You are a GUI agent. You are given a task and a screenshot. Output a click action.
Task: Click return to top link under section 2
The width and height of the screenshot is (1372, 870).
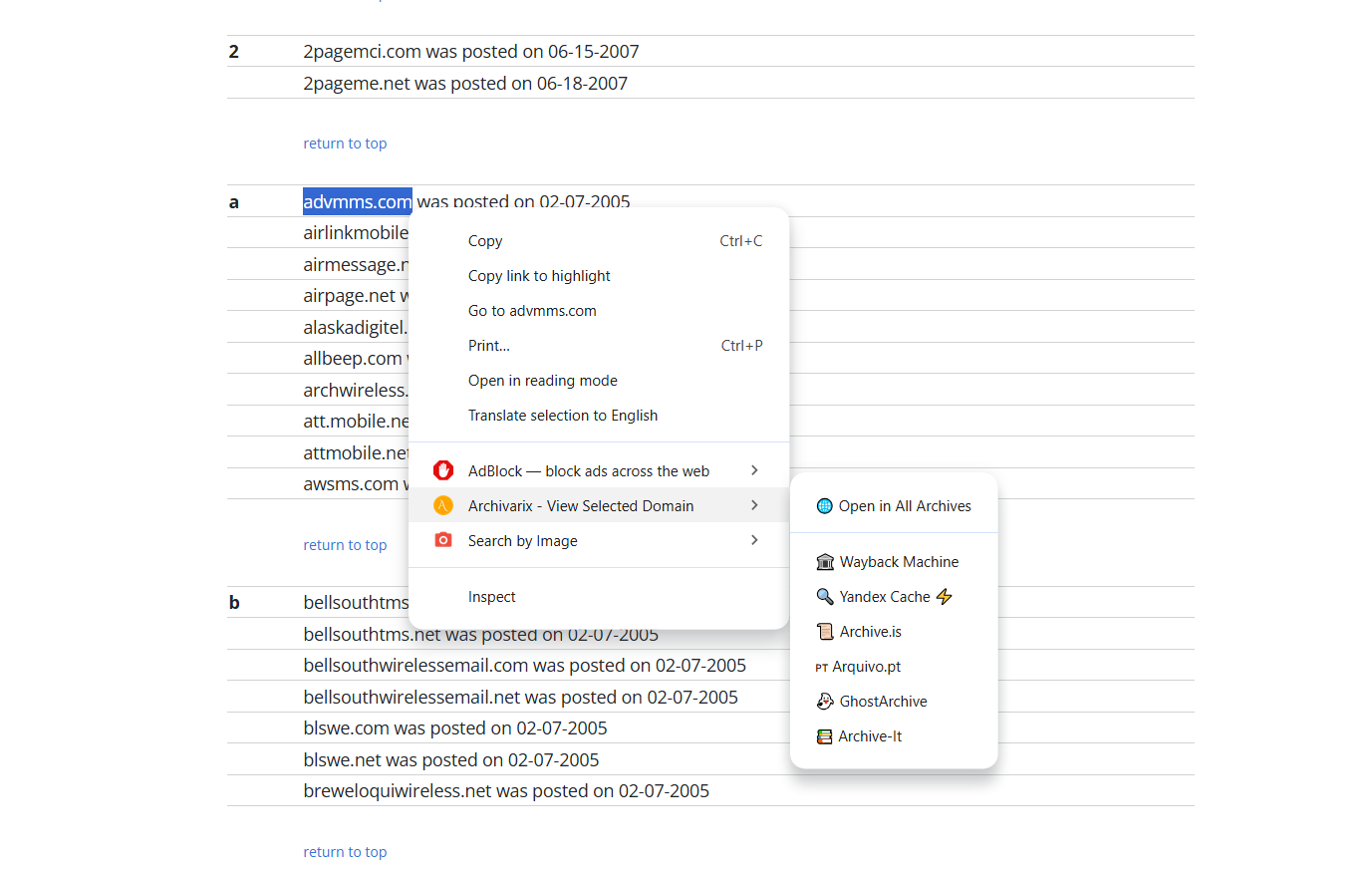click(345, 144)
